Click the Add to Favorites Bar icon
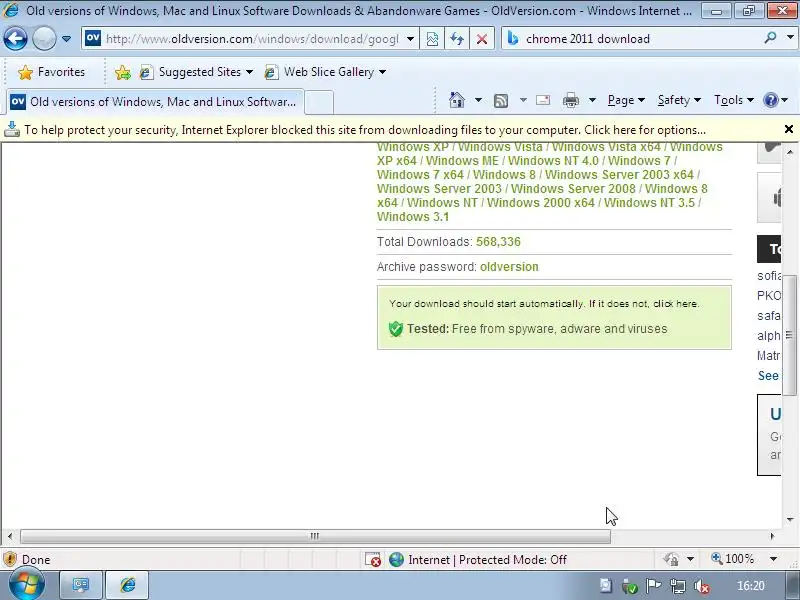This screenshot has height=600, width=800. point(122,72)
